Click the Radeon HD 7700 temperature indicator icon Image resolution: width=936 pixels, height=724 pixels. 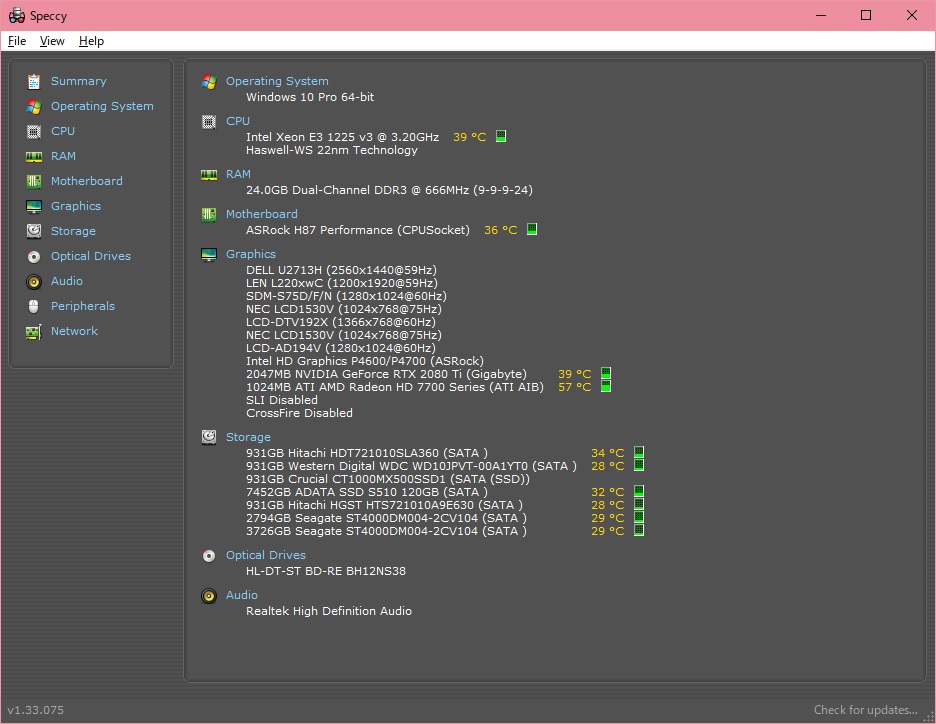606,387
